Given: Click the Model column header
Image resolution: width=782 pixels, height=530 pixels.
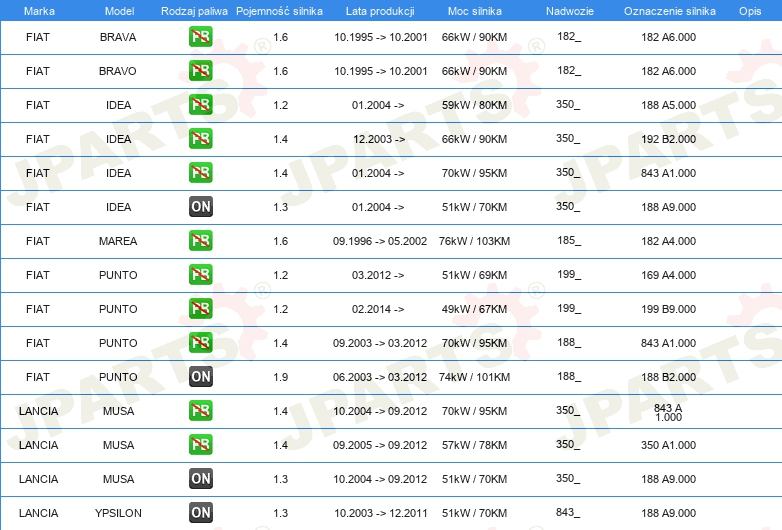Looking at the screenshot, I should click(119, 11).
